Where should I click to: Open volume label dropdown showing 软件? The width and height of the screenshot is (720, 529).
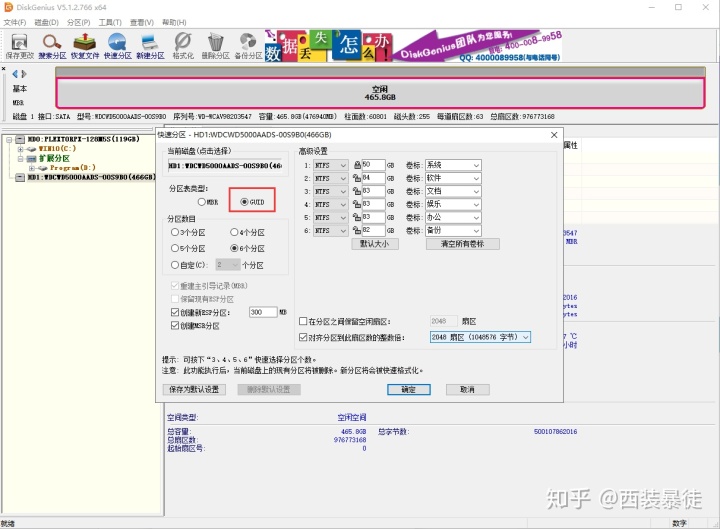pyautogui.click(x=453, y=178)
